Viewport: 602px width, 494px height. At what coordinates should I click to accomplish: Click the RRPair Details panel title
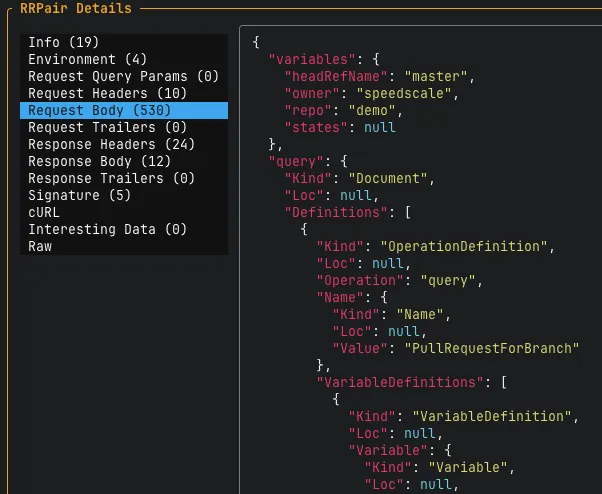pyautogui.click(x=76, y=8)
